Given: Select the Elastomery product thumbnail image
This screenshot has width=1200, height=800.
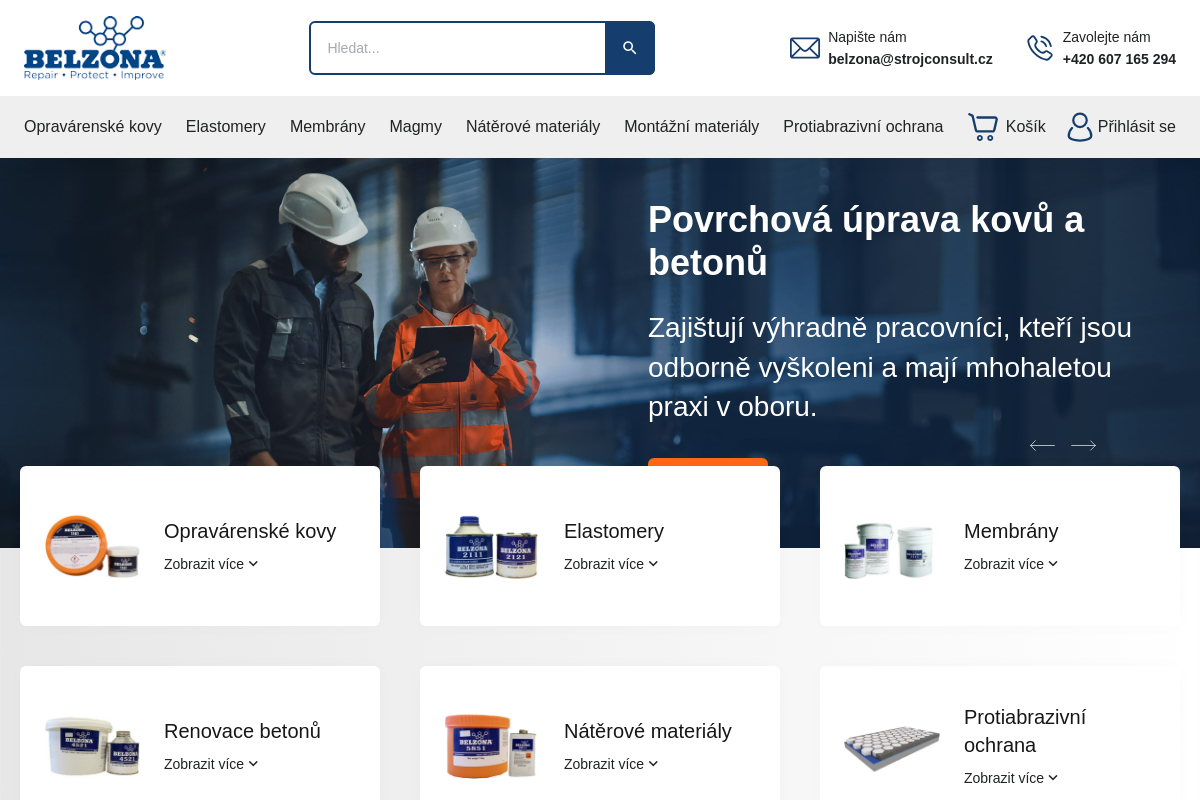Looking at the screenshot, I should pos(491,546).
